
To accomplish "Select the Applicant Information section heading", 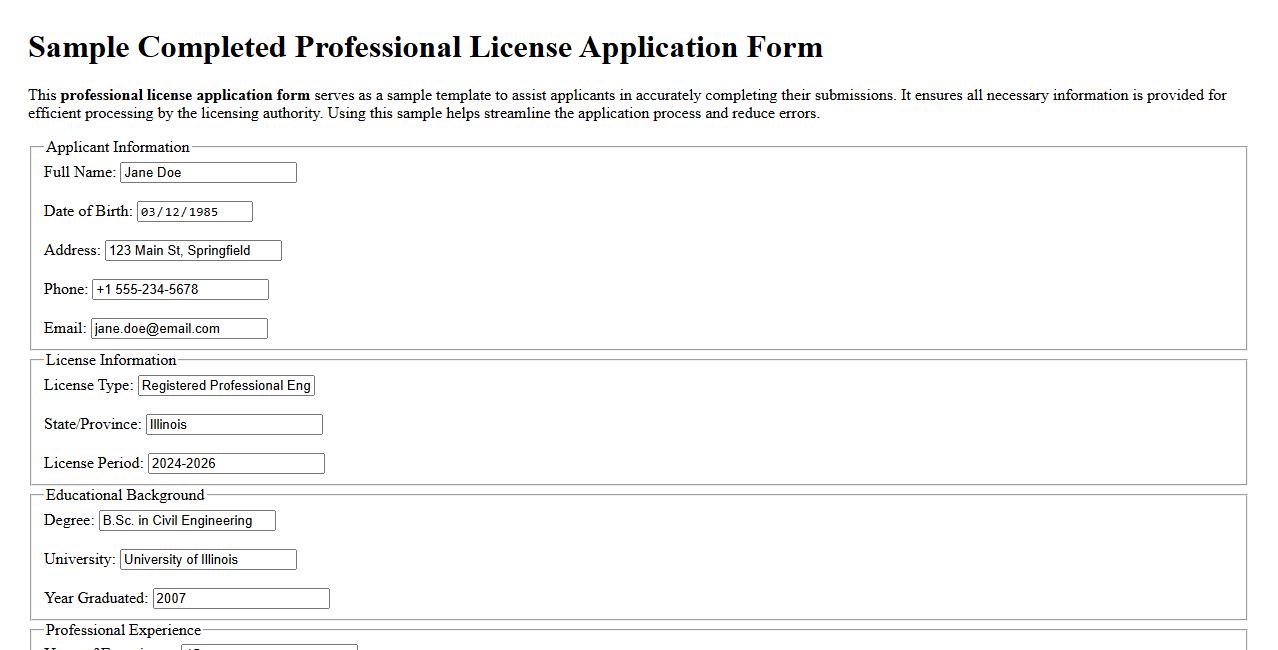I will point(117,147).
